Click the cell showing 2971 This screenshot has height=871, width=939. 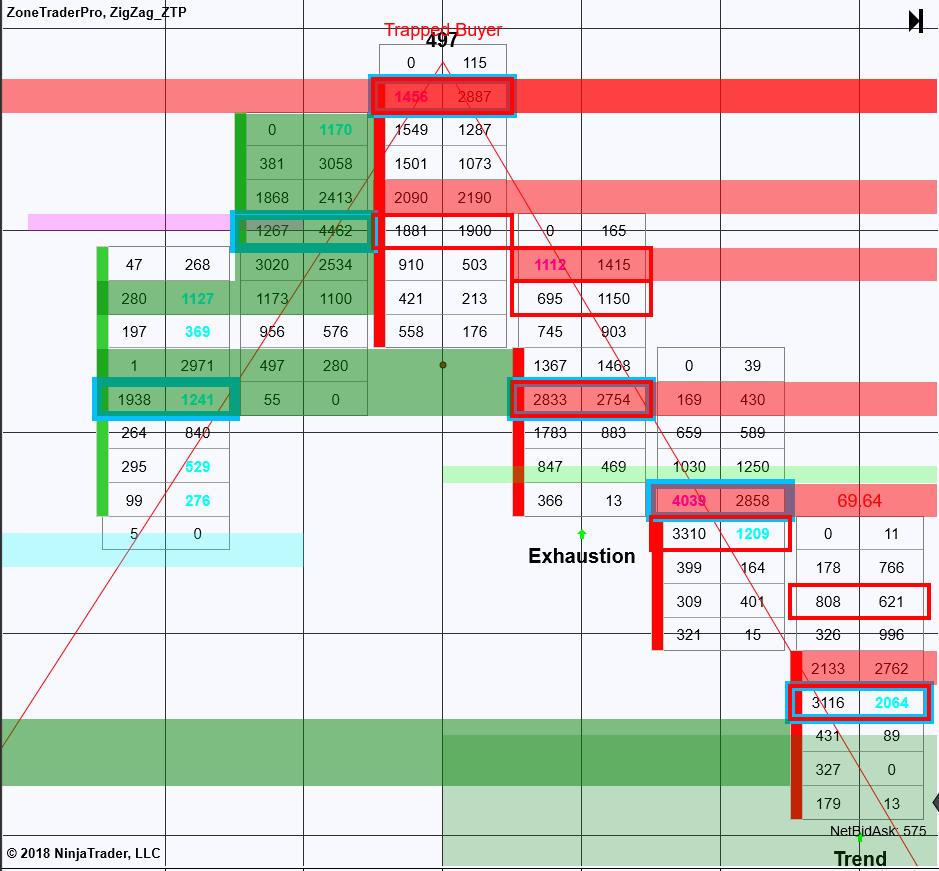198,366
